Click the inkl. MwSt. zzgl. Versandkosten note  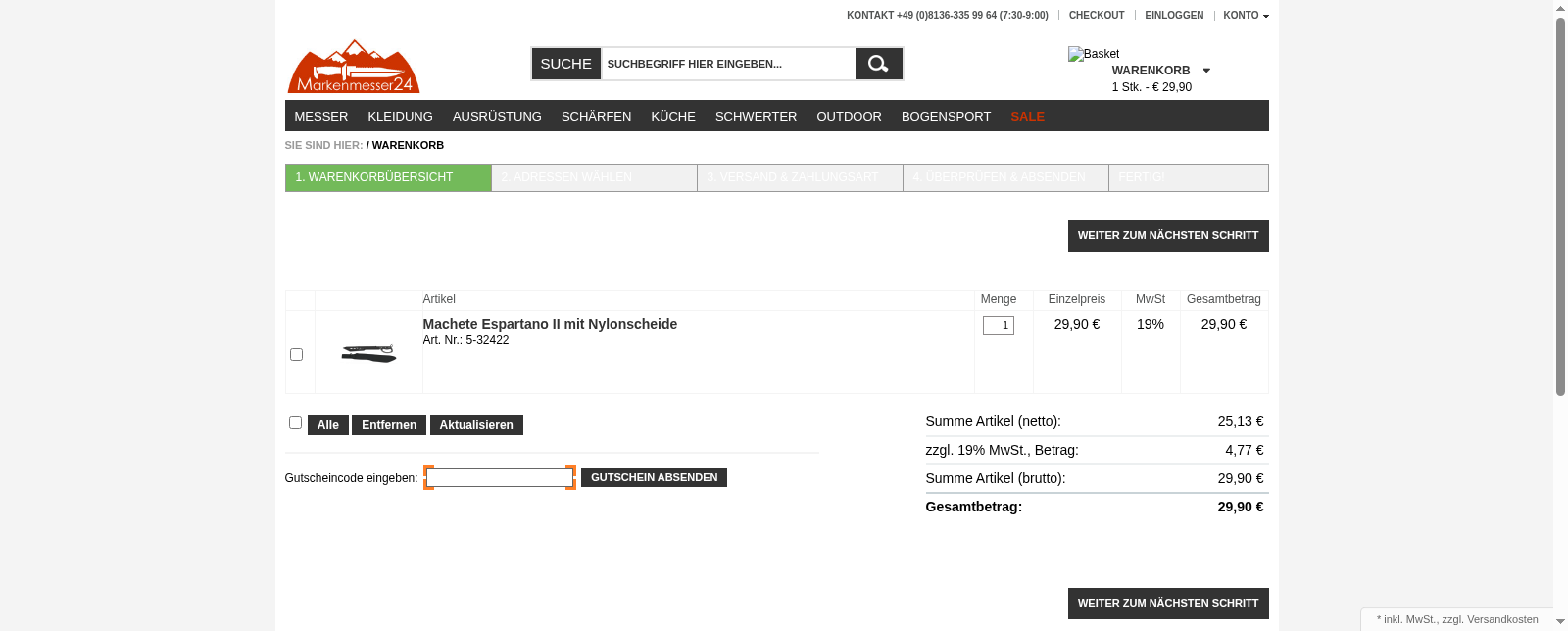pos(1457,619)
